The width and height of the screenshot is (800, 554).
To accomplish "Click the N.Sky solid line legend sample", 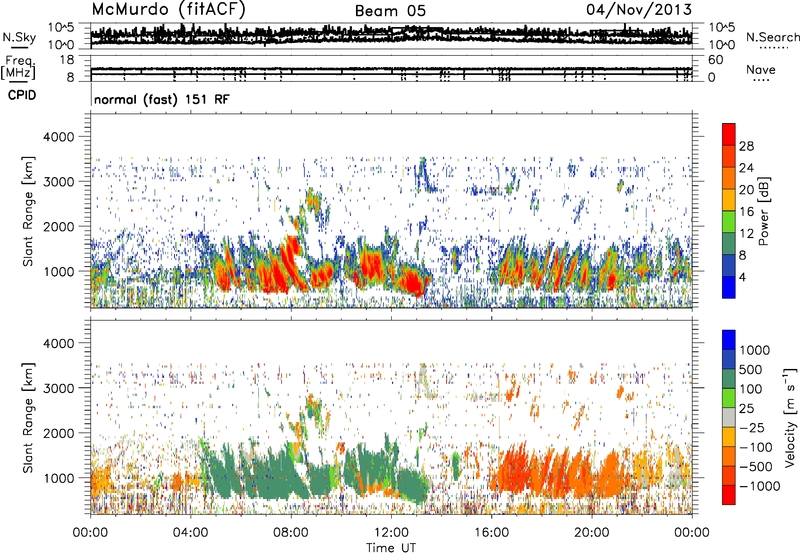I will coord(19,48).
